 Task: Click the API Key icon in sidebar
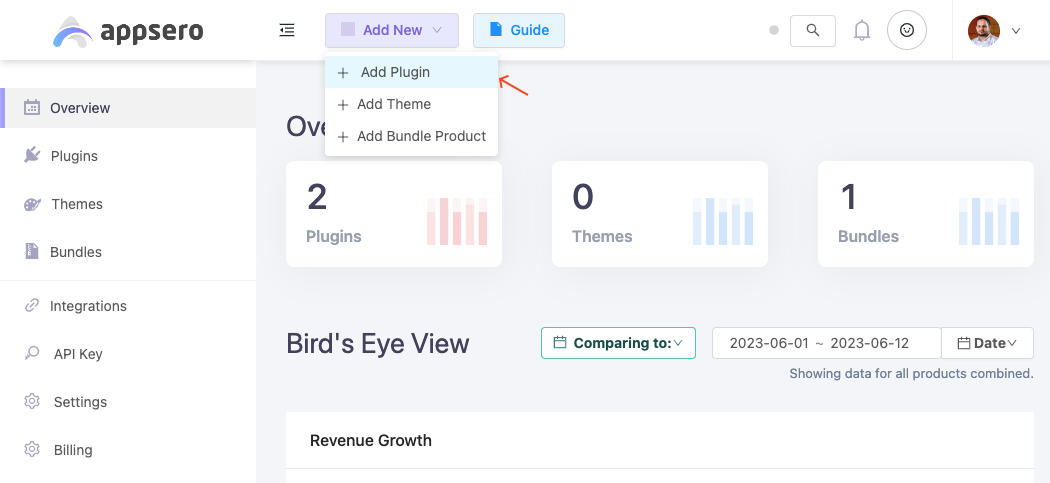pos(31,353)
